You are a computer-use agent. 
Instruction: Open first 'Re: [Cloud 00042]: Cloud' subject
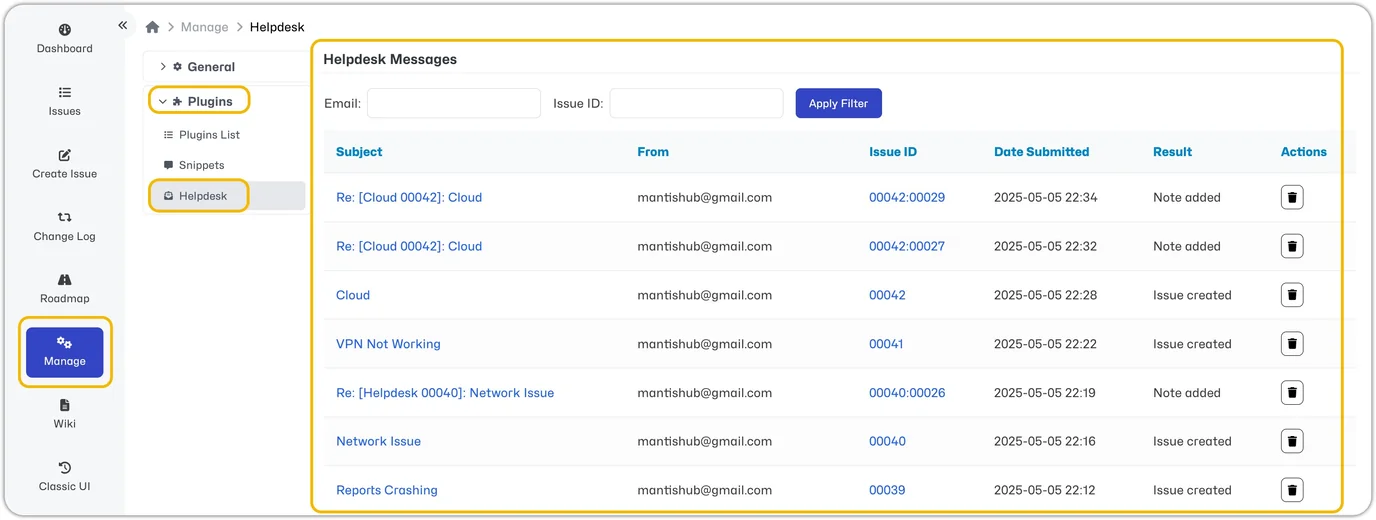tap(409, 197)
